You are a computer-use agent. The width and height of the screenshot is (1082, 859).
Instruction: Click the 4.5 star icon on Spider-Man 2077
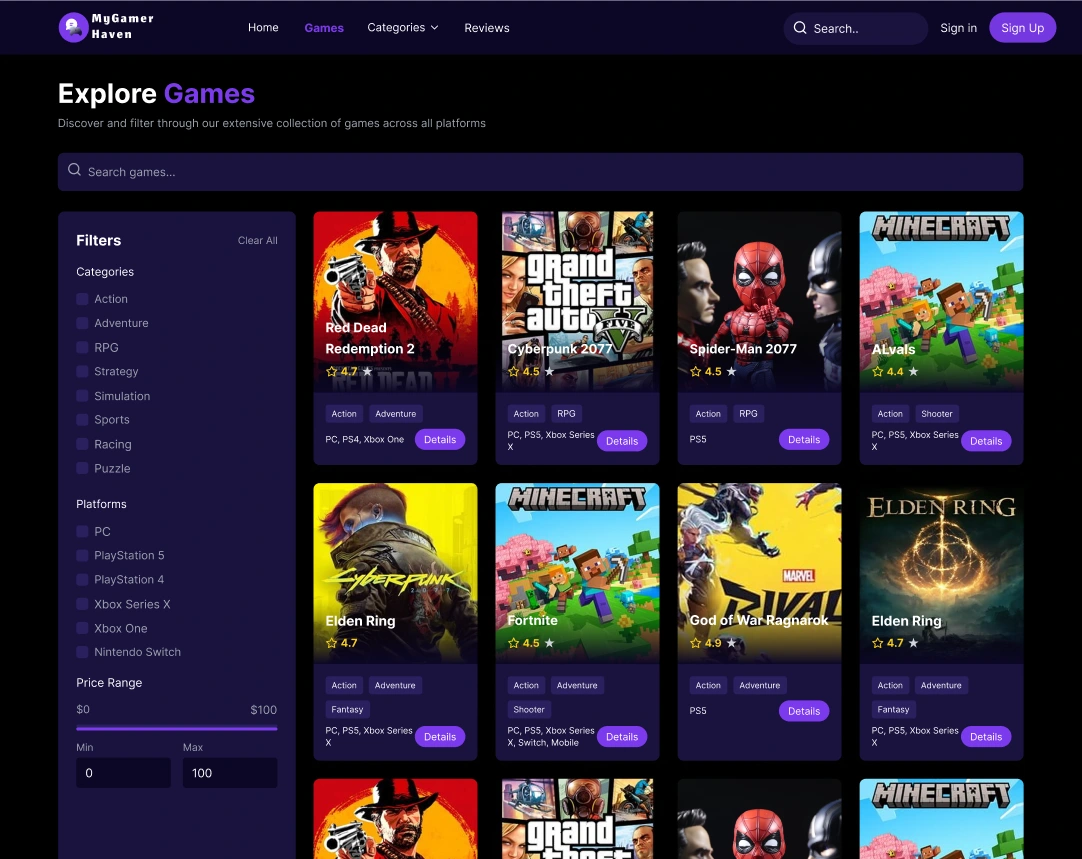696,371
